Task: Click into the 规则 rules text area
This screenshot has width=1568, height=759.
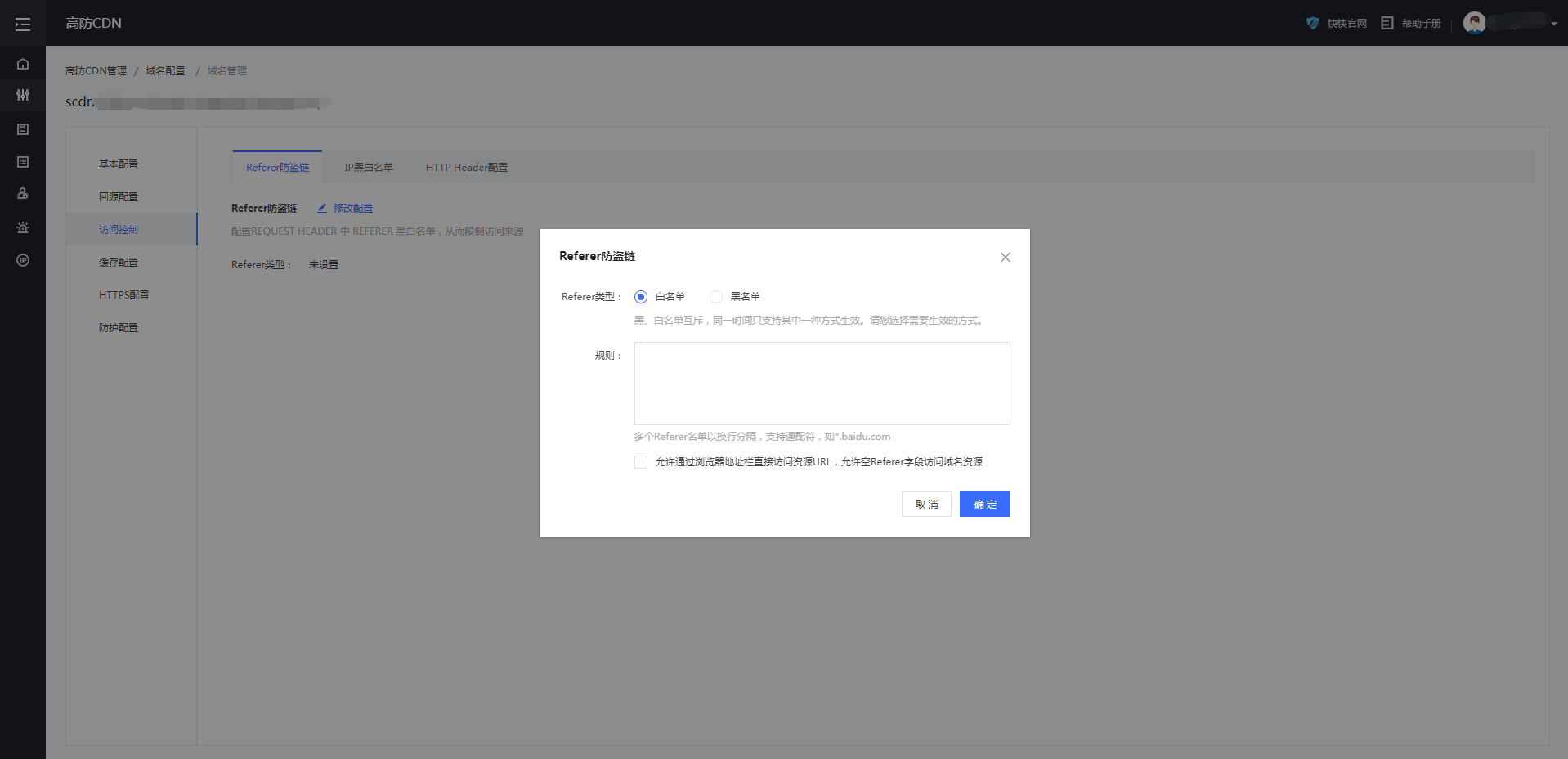Action: click(x=822, y=384)
